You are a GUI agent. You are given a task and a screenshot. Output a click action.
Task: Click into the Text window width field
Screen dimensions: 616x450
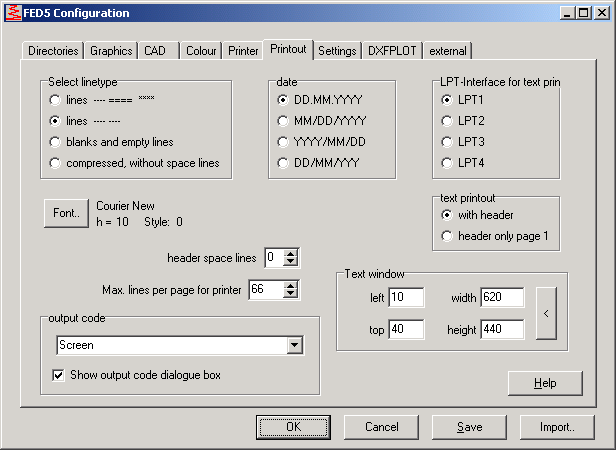pos(502,297)
